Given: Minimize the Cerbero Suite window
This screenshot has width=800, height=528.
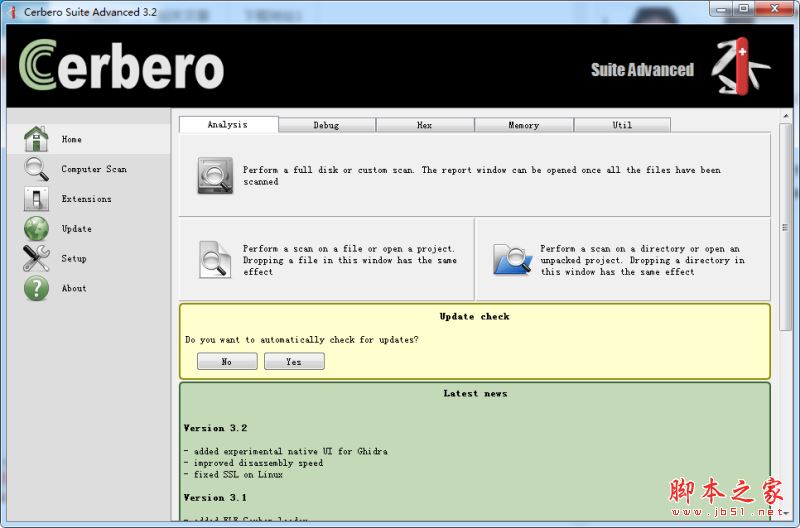Looking at the screenshot, I should pyautogui.click(x=721, y=9).
